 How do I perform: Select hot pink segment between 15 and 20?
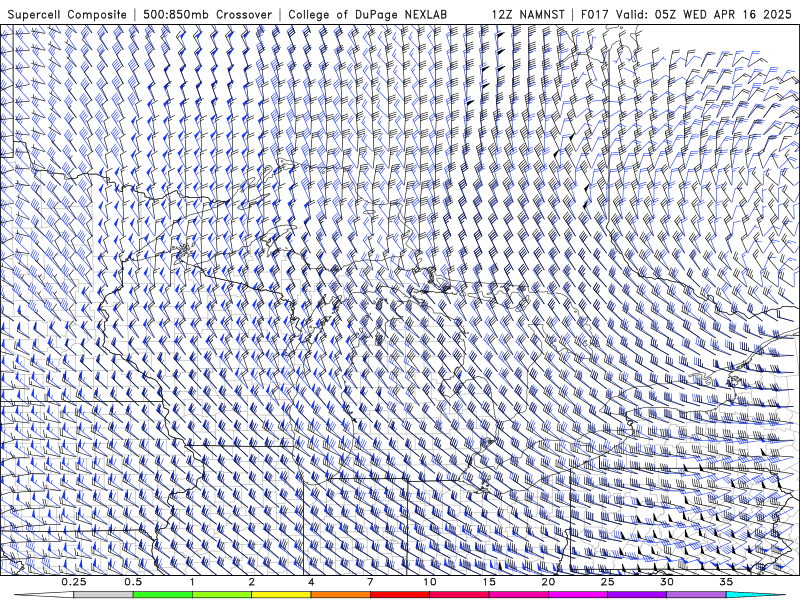click(518, 595)
